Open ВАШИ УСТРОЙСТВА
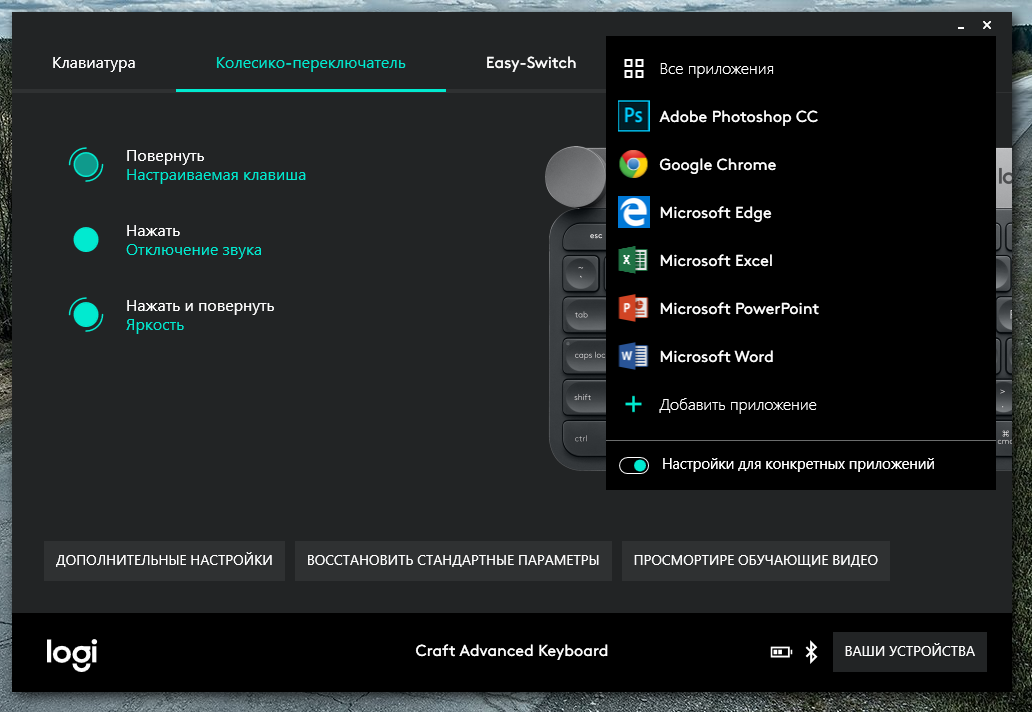Viewport: 1032px width, 712px height. (909, 651)
